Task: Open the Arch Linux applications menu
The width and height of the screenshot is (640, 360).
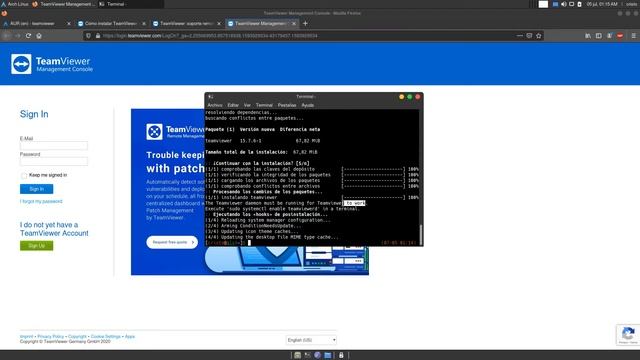Action: 15,4
